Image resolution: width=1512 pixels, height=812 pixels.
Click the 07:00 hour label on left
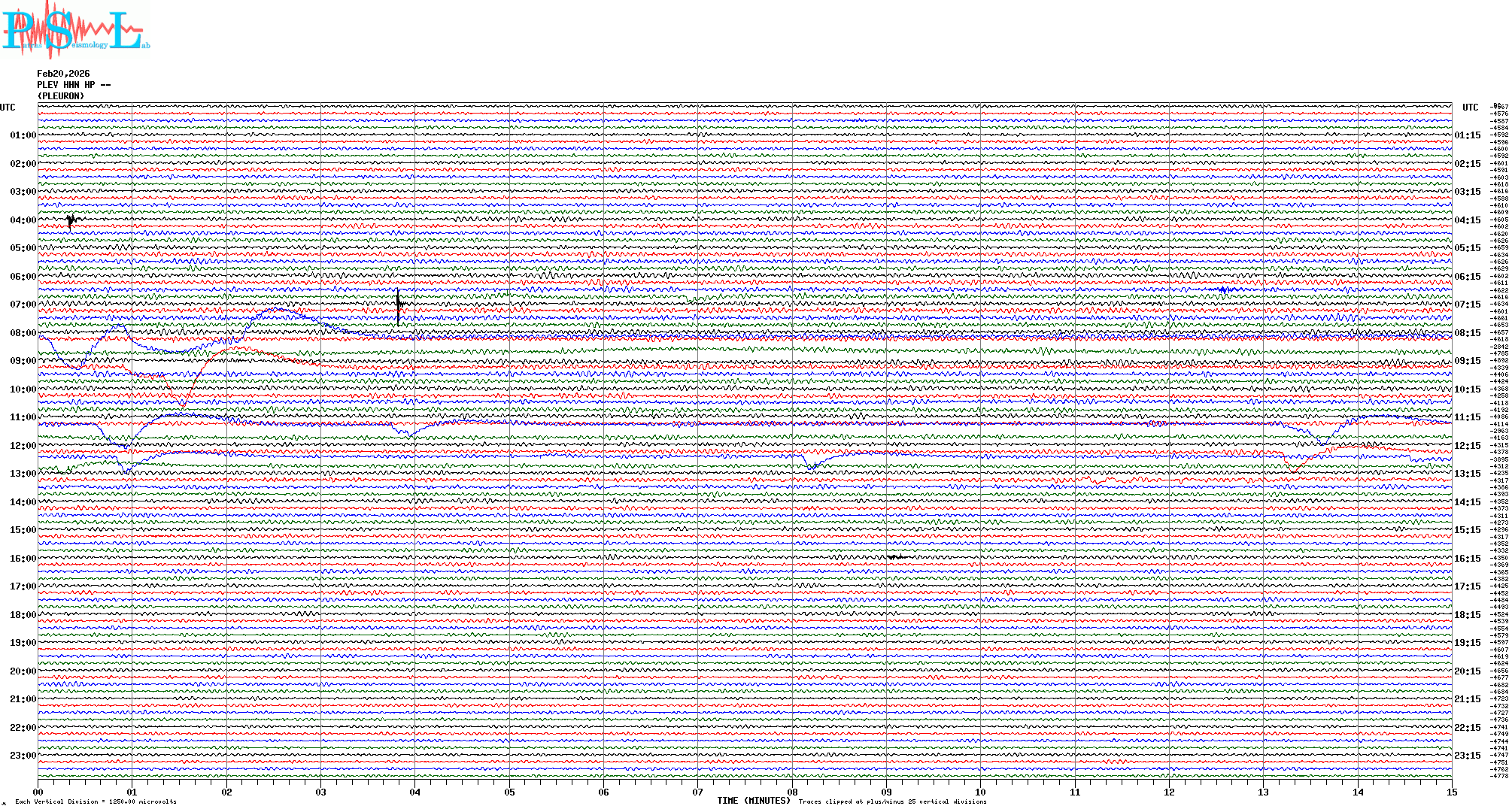[23, 304]
